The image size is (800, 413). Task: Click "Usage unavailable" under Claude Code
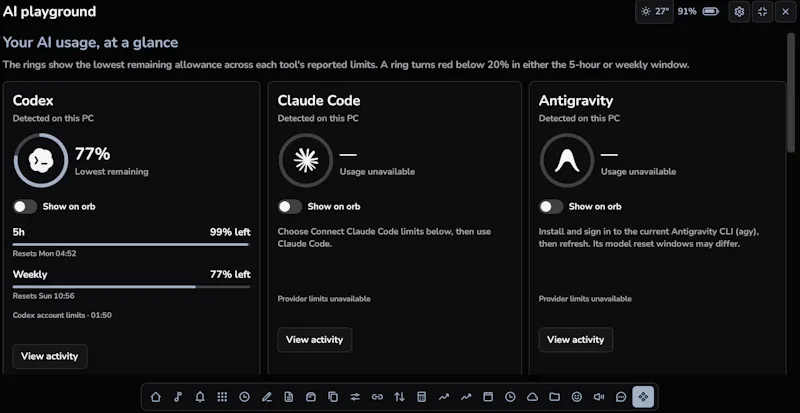pos(378,172)
